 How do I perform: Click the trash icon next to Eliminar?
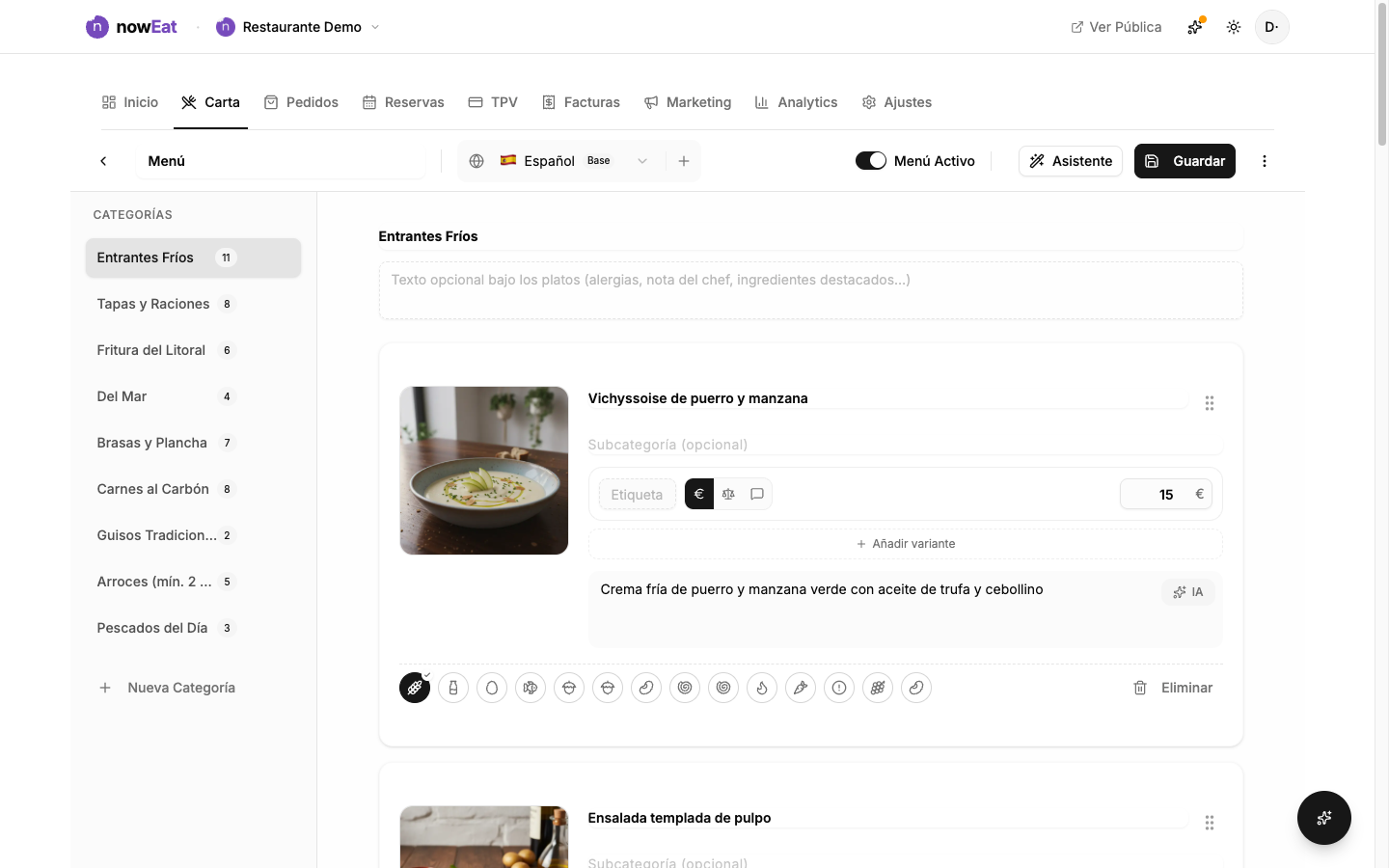1140,688
